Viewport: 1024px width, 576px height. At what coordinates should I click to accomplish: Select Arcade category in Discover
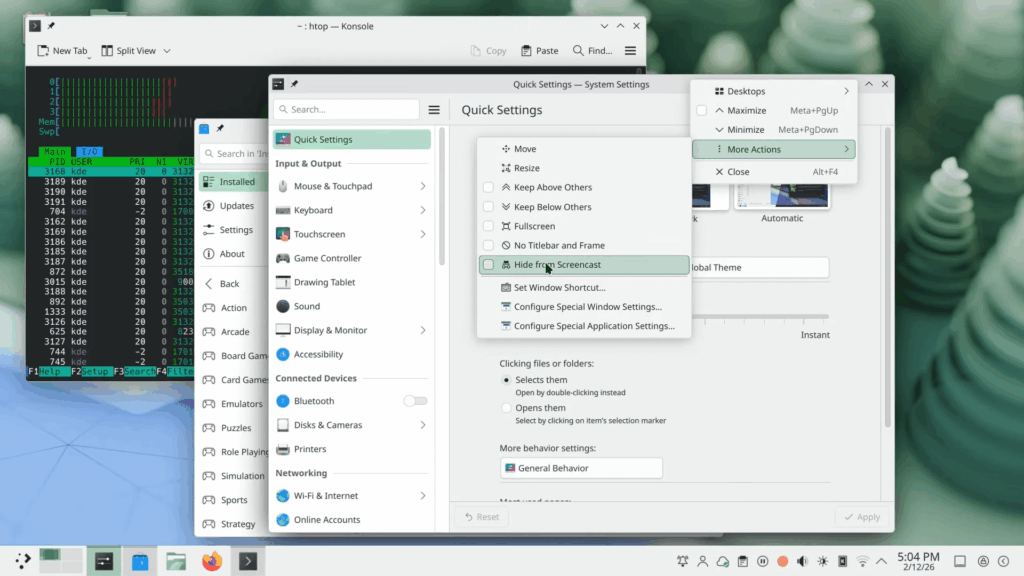(233, 332)
